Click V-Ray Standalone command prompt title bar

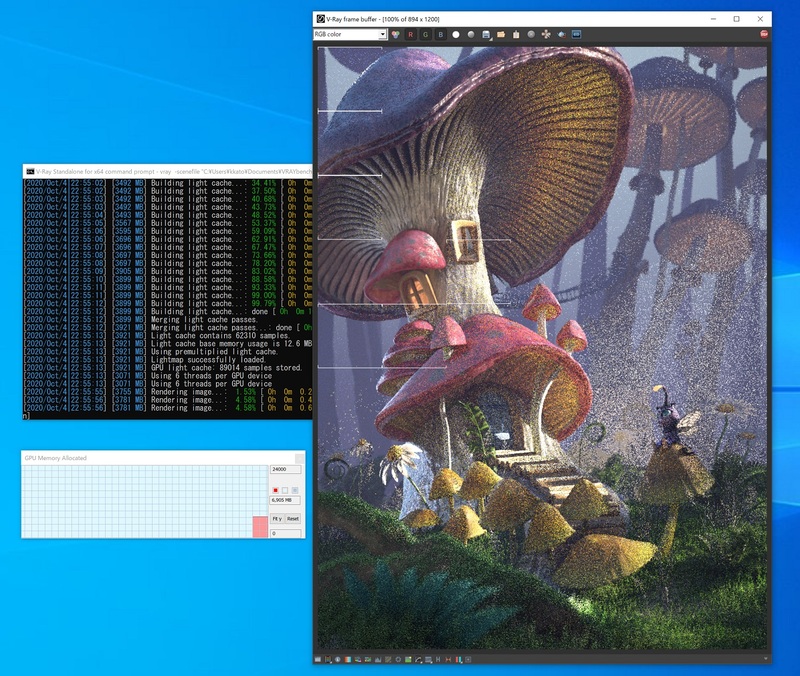(x=167, y=171)
